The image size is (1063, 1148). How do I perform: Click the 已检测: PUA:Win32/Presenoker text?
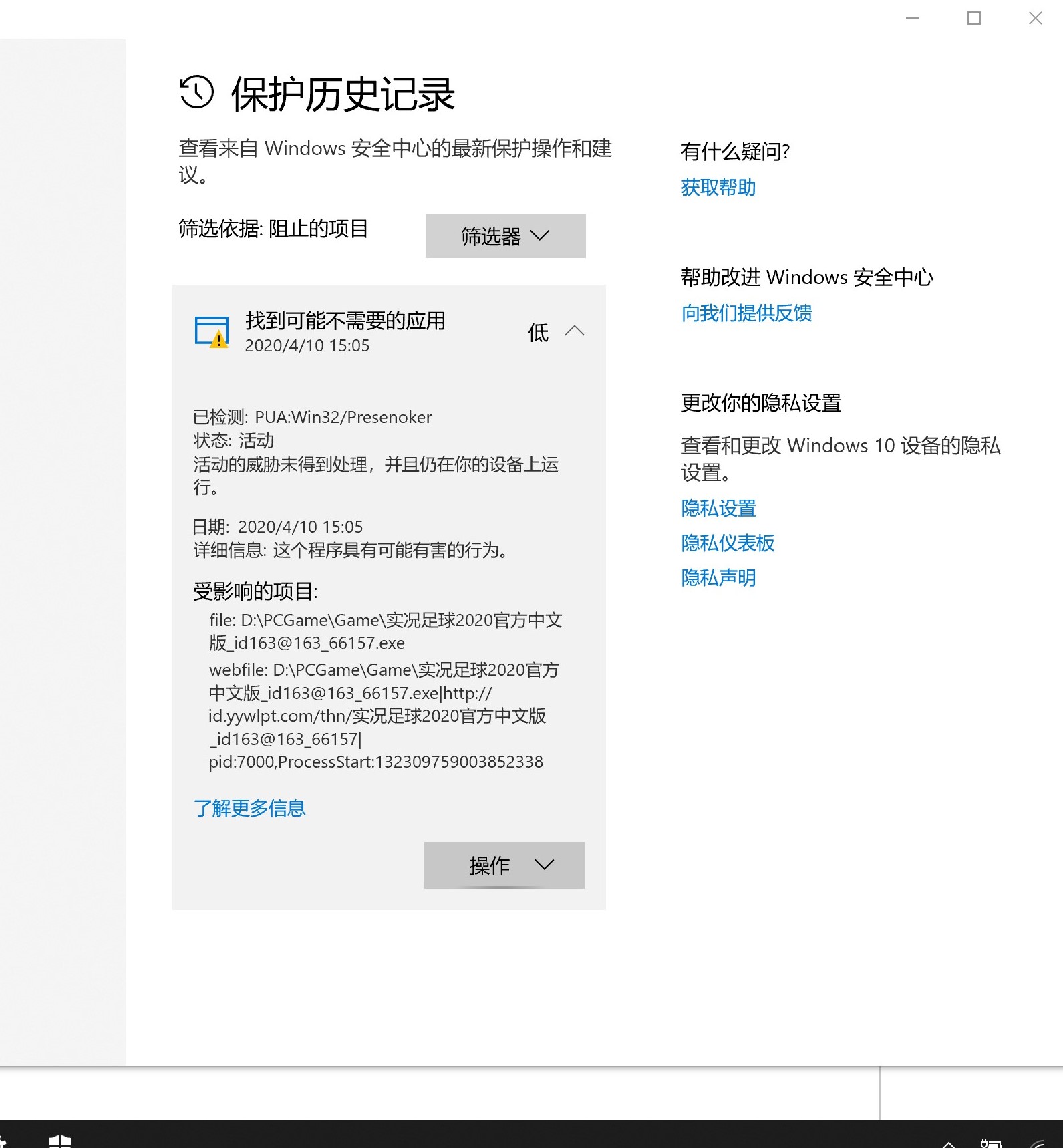[x=312, y=417]
